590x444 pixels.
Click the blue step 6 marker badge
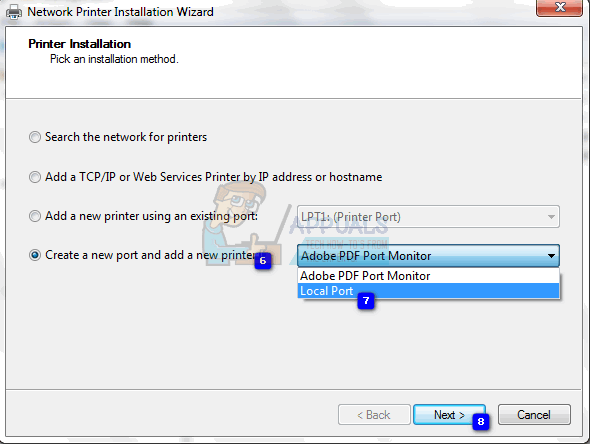[263, 260]
